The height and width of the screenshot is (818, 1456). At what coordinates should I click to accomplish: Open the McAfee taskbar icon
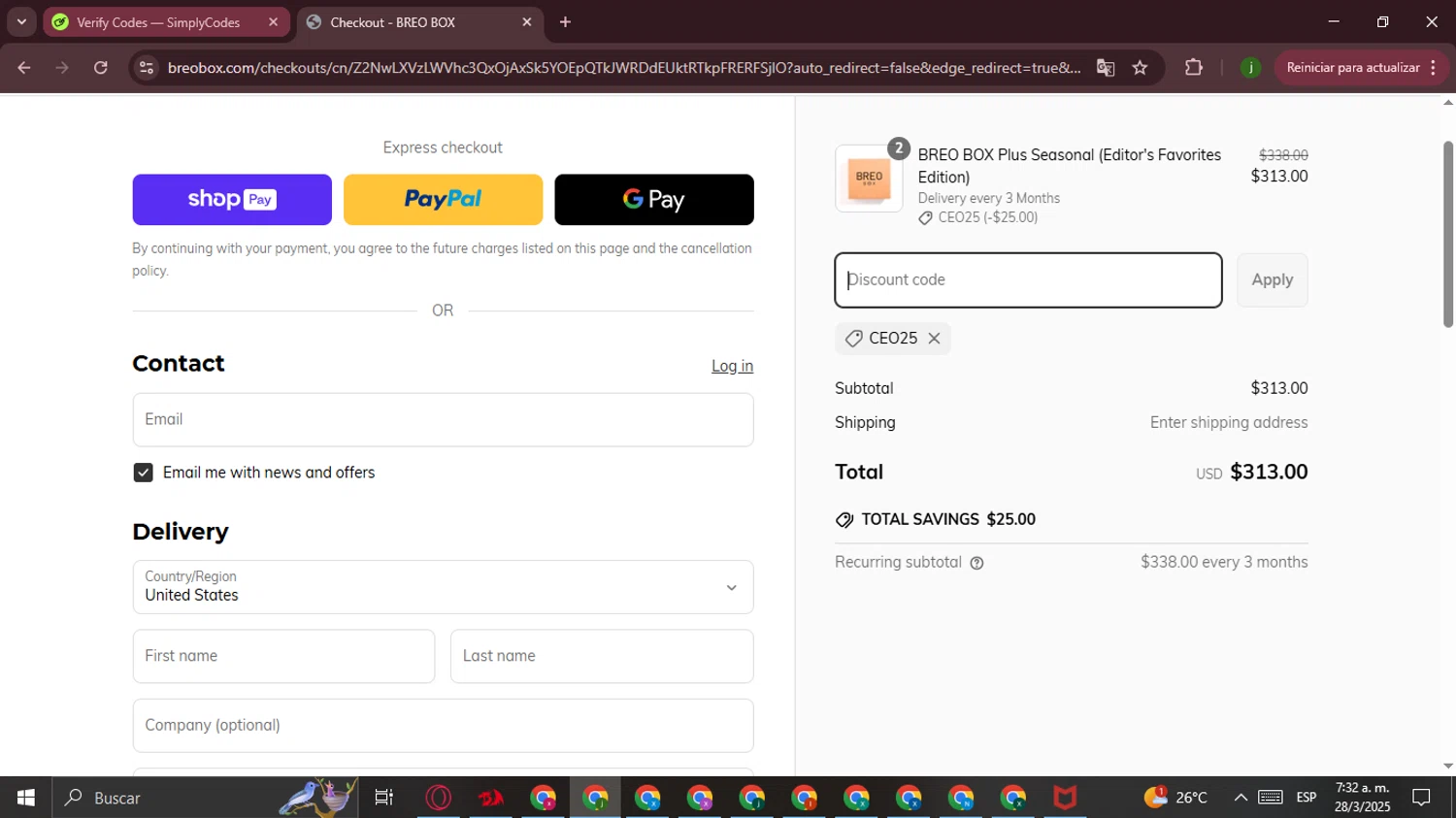click(1066, 798)
